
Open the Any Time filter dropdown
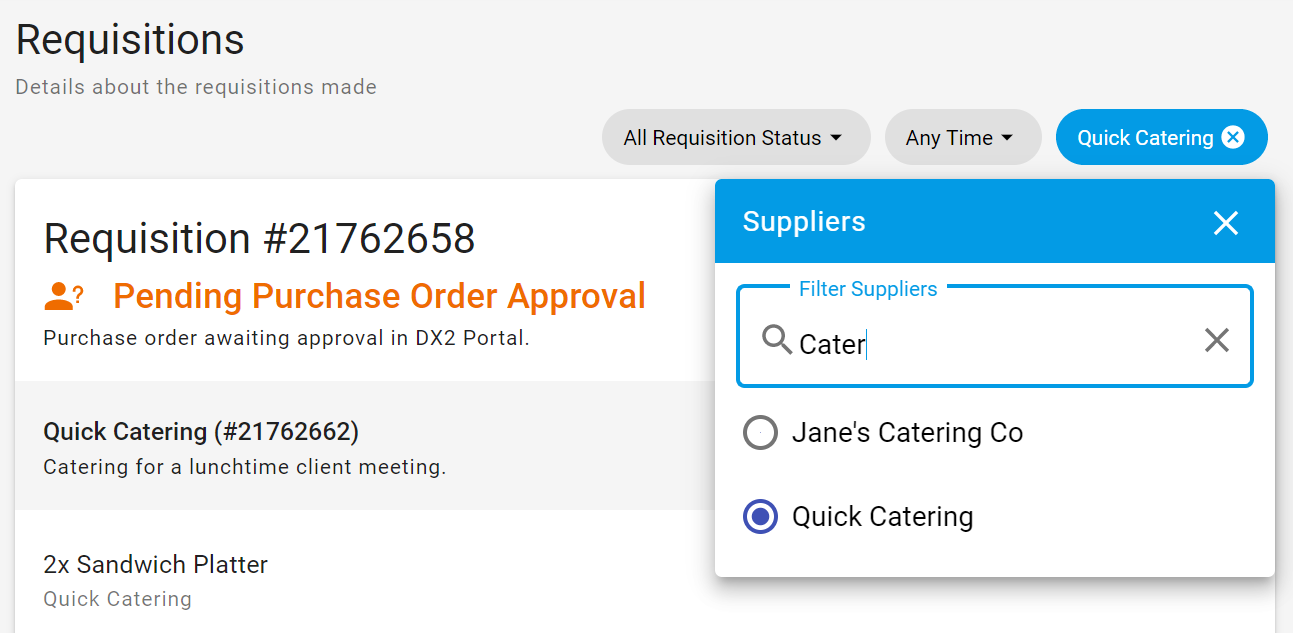click(x=962, y=137)
